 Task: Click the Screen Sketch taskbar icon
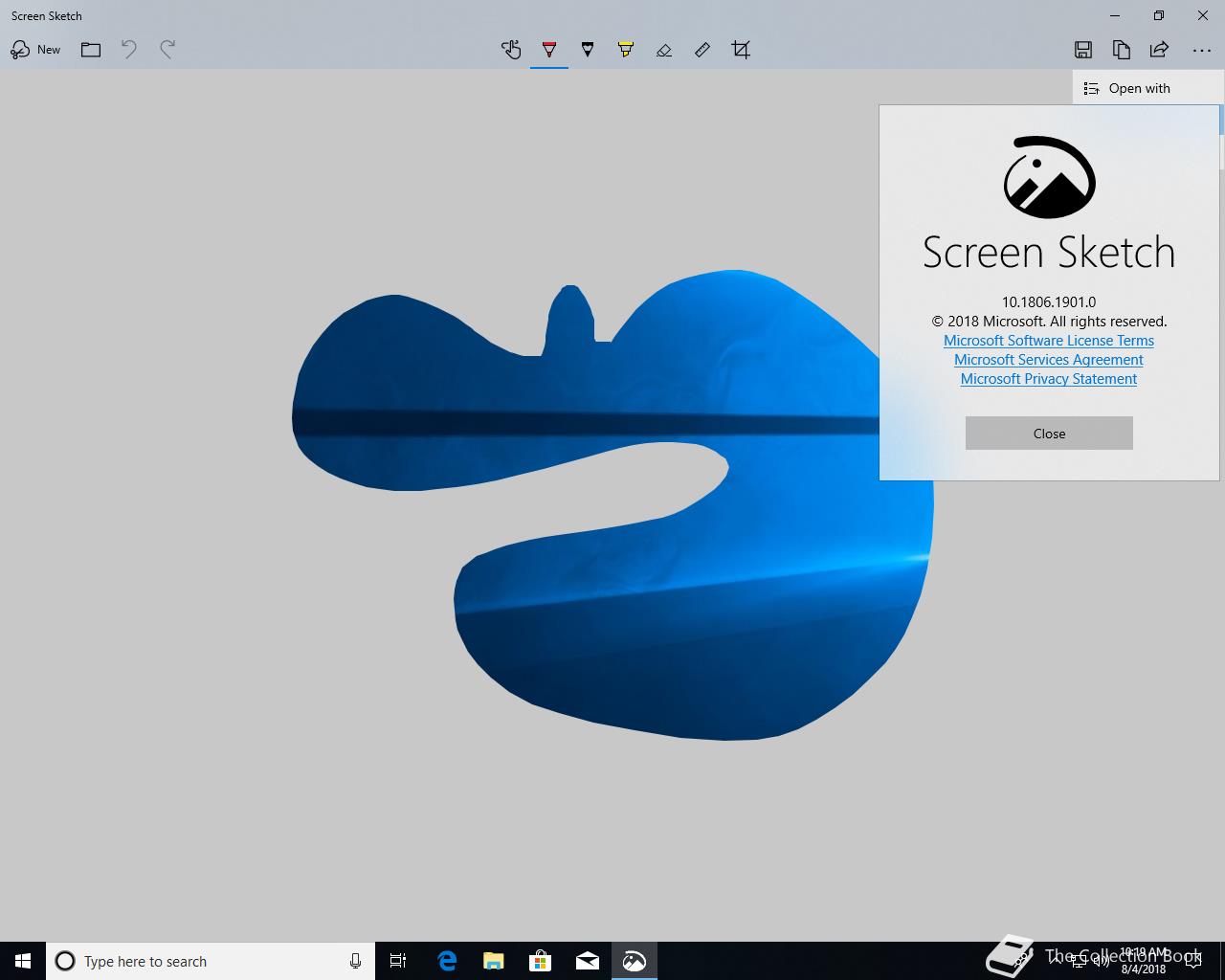(635, 961)
